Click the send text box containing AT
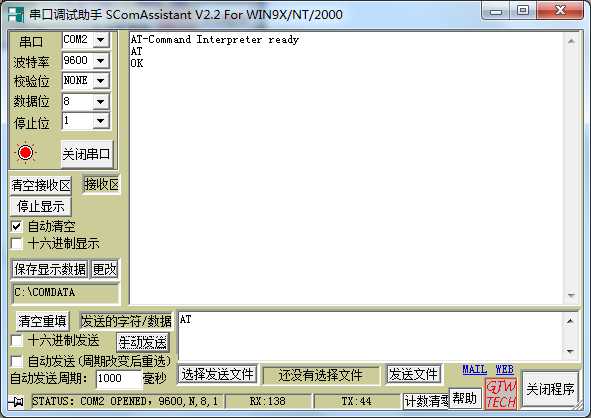 371,335
